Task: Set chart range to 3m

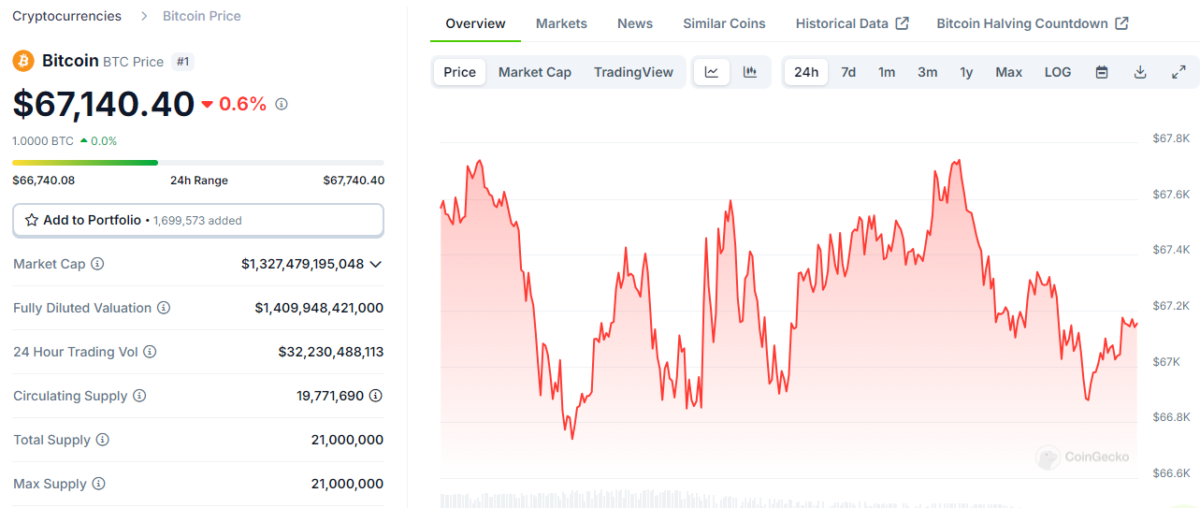Action: point(928,72)
